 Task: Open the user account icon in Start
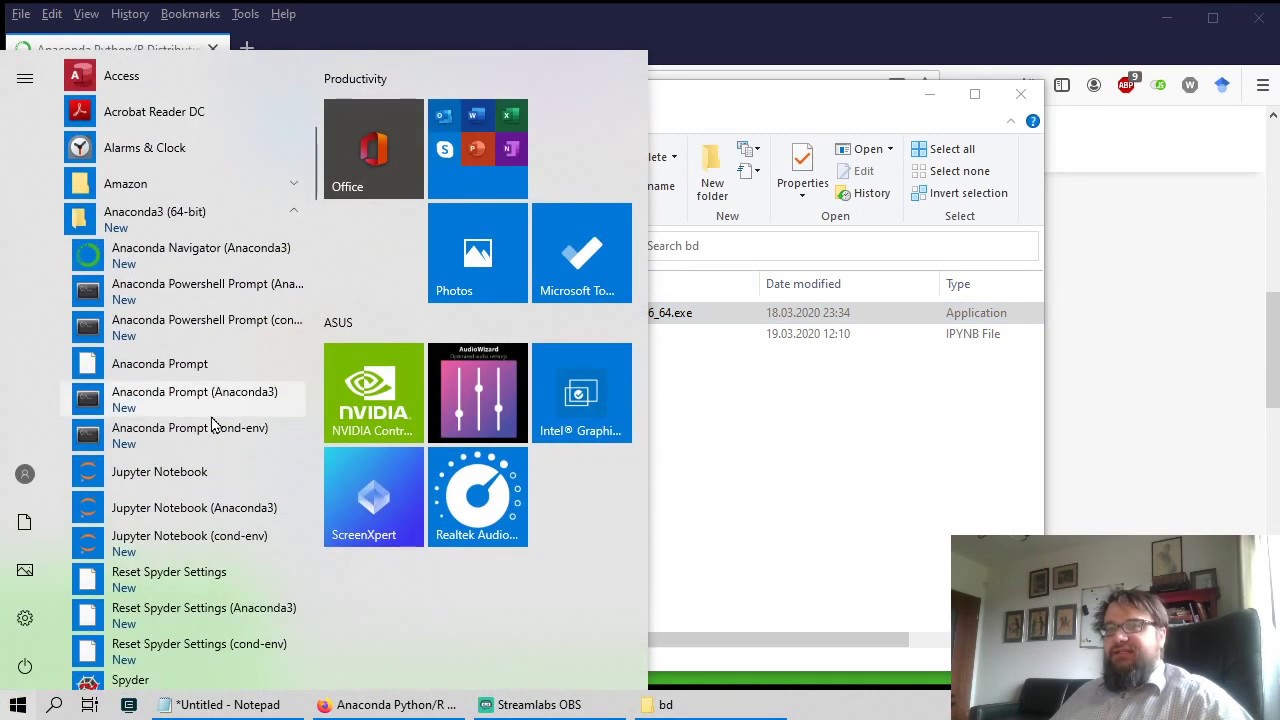[25, 474]
